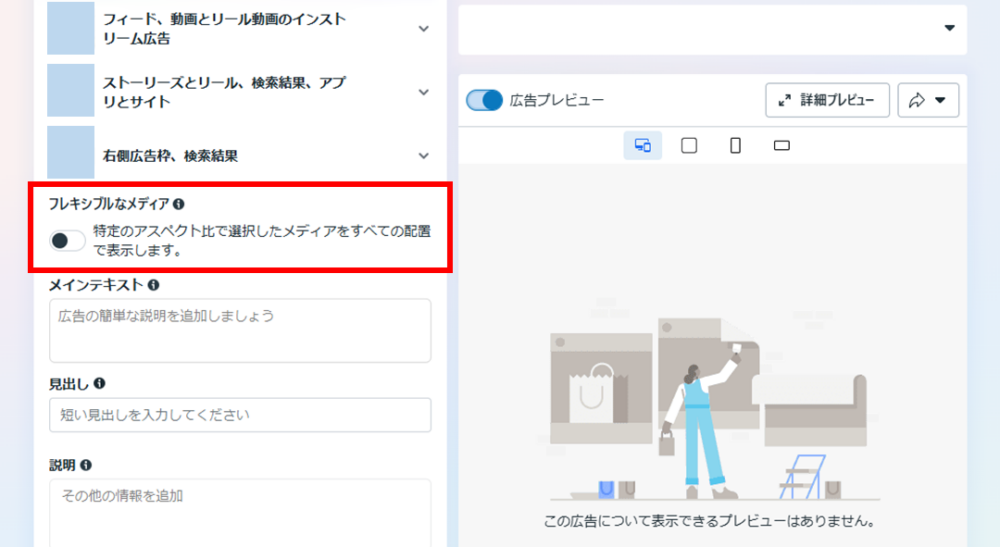Click the 詳細プレビュー button
Screen dimensions: 1000x547
827,100
